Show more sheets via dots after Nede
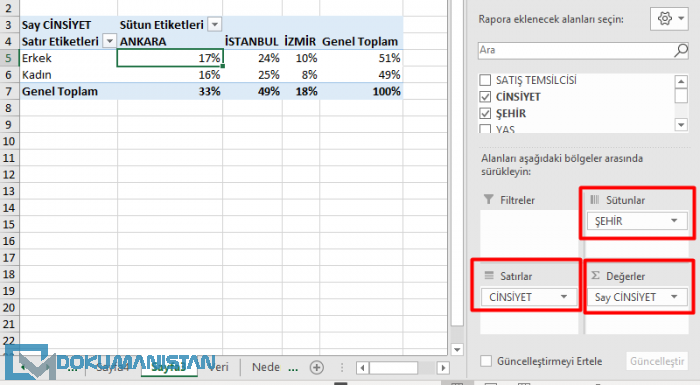Viewport: 700px width, 385px height. [293, 370]
